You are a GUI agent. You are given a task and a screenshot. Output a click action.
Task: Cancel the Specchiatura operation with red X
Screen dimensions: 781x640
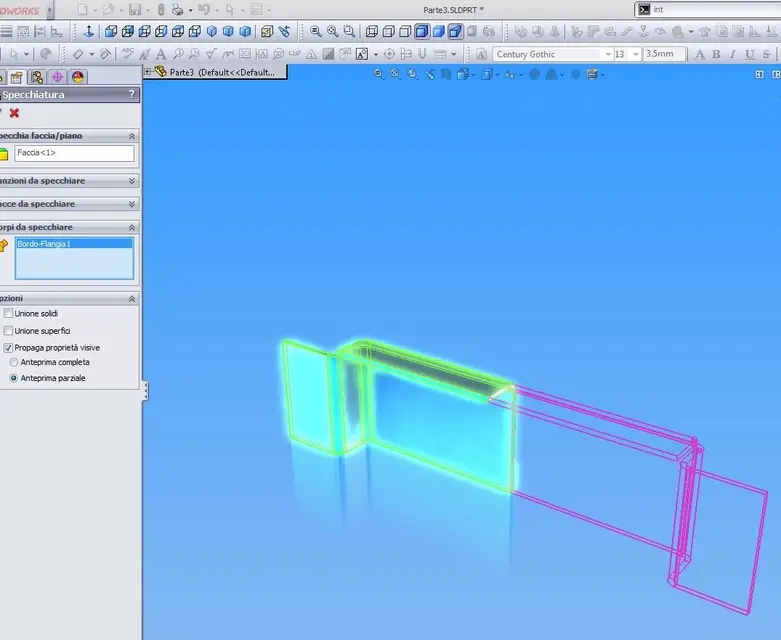(14, 113)
